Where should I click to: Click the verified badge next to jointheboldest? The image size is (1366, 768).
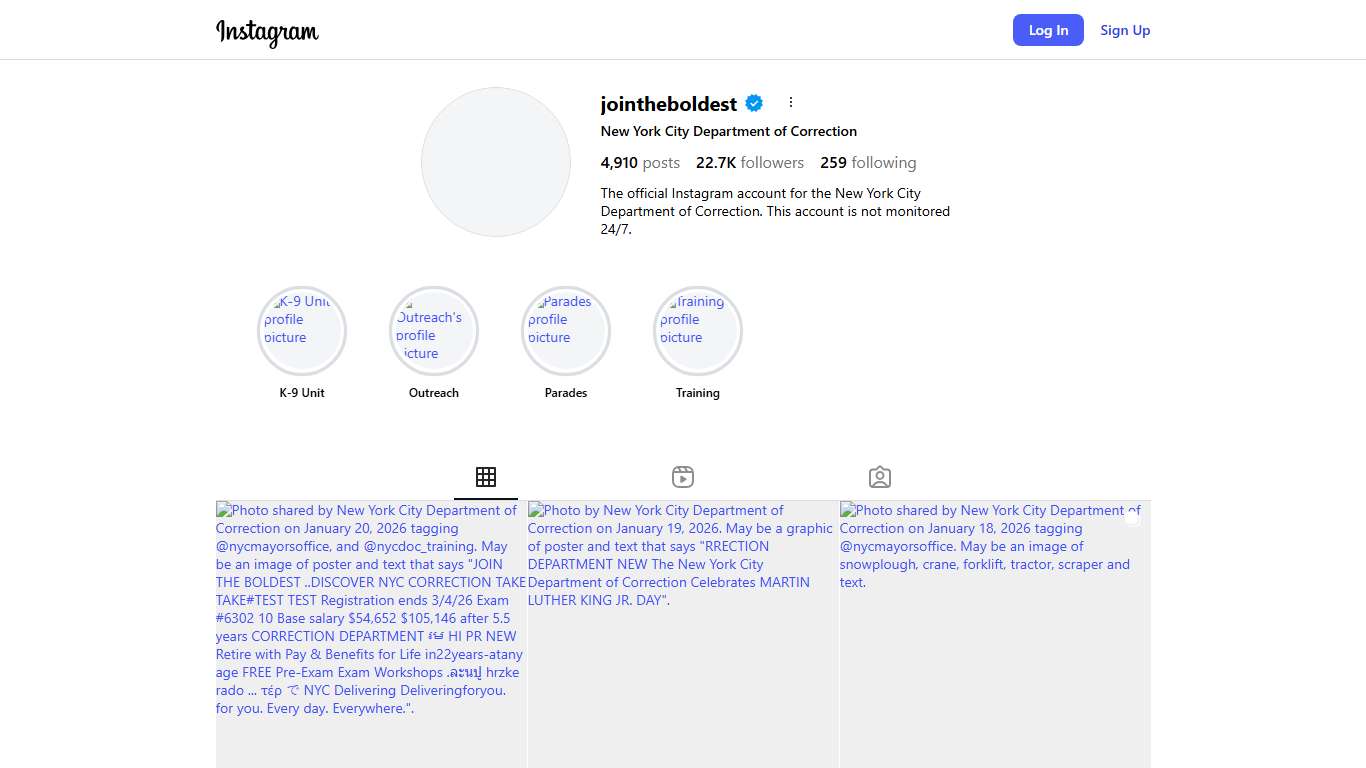click(x=755, y=103)
